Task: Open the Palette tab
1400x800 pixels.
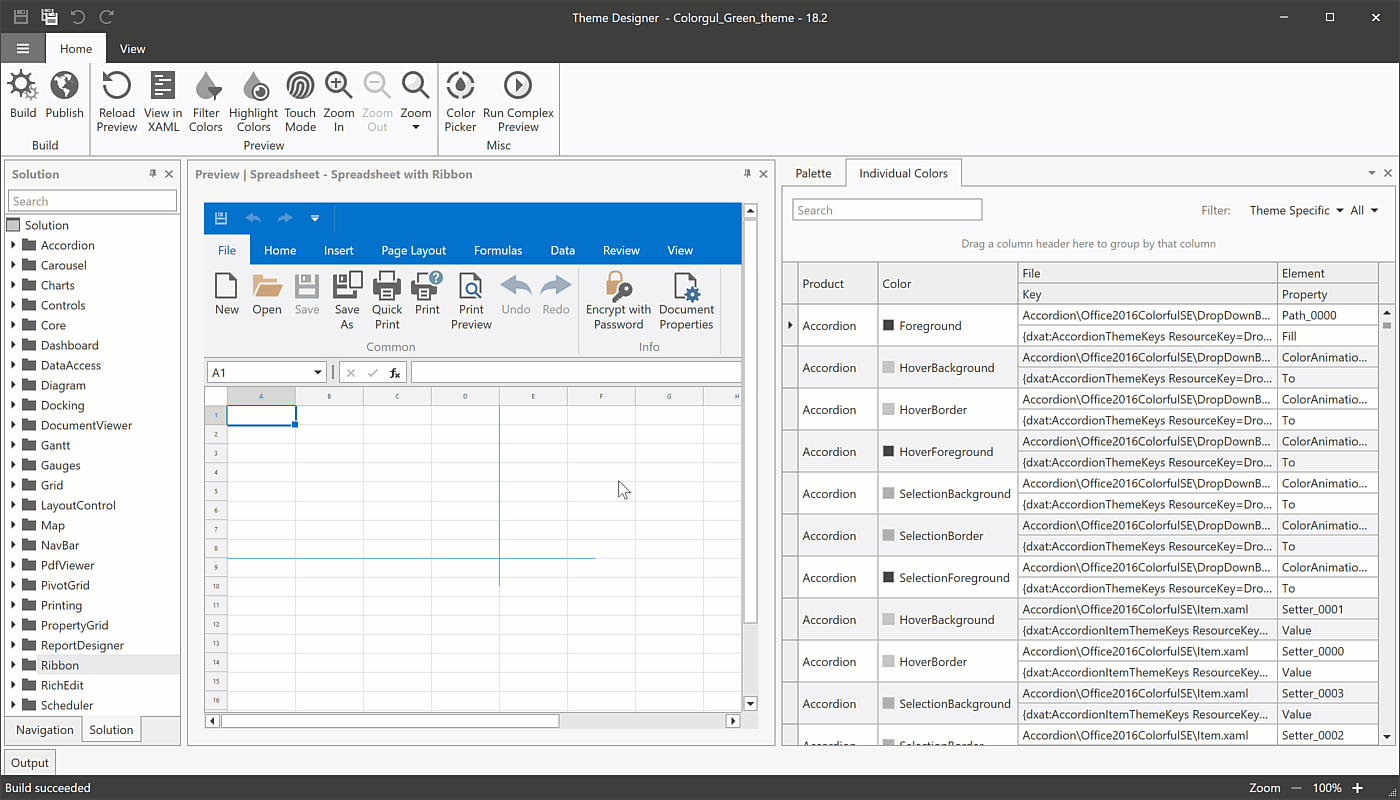Action: pyautogui.click(x=813, y=172)
